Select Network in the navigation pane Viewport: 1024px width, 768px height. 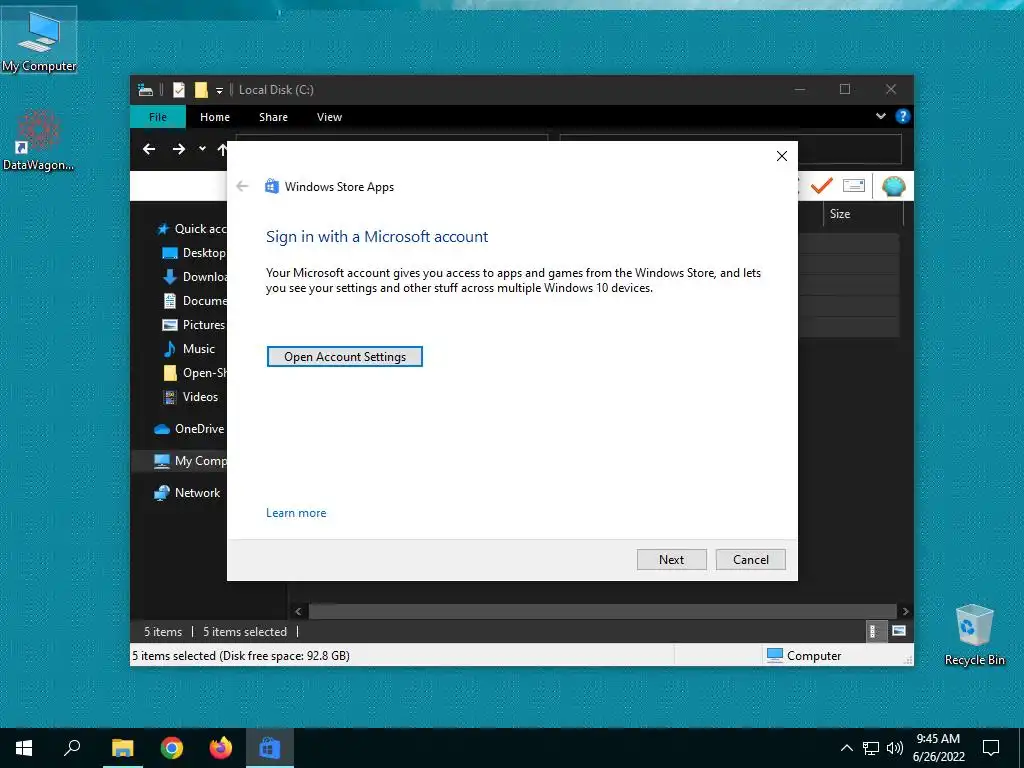(187, 493)
